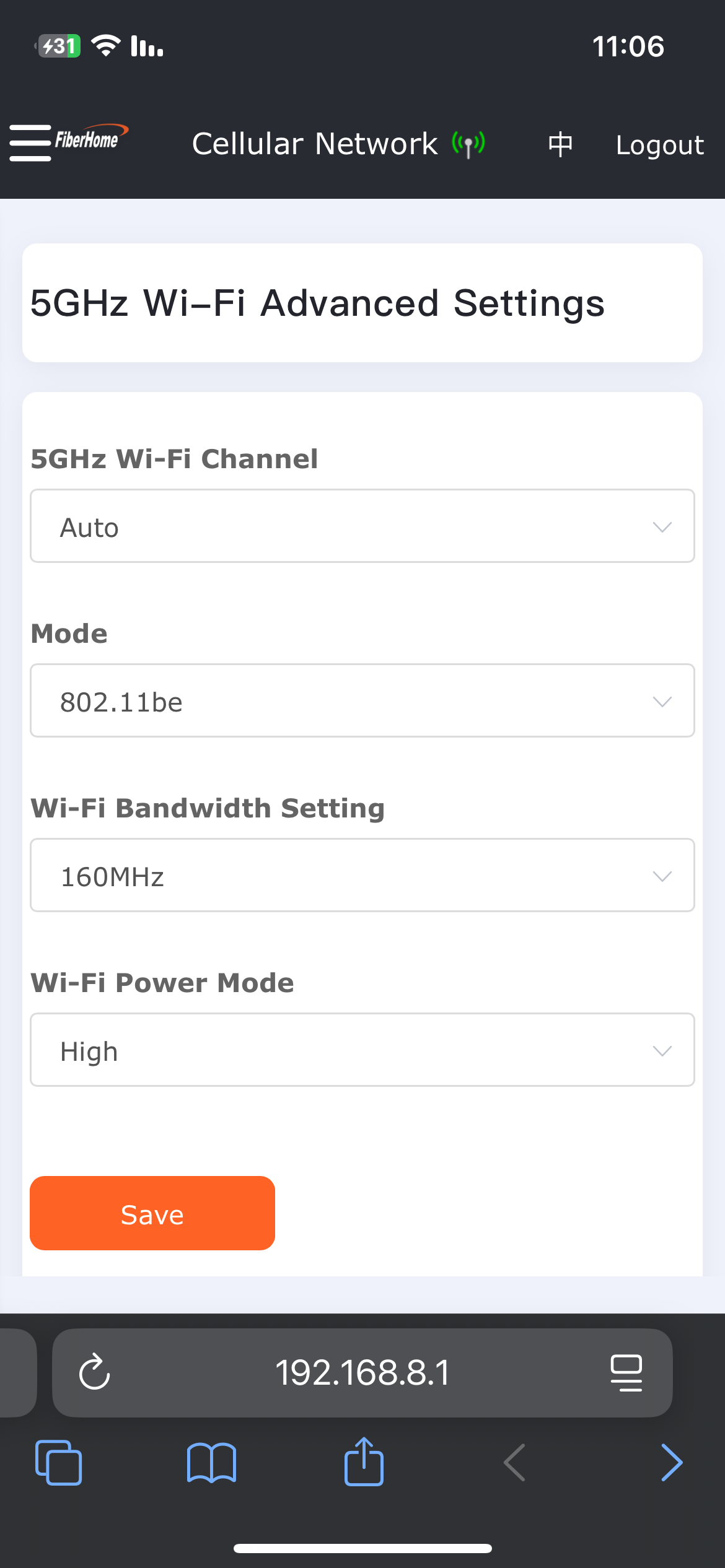Reload the page with refresh icon
725x1568 pixels.
[x=95, y=1372]
